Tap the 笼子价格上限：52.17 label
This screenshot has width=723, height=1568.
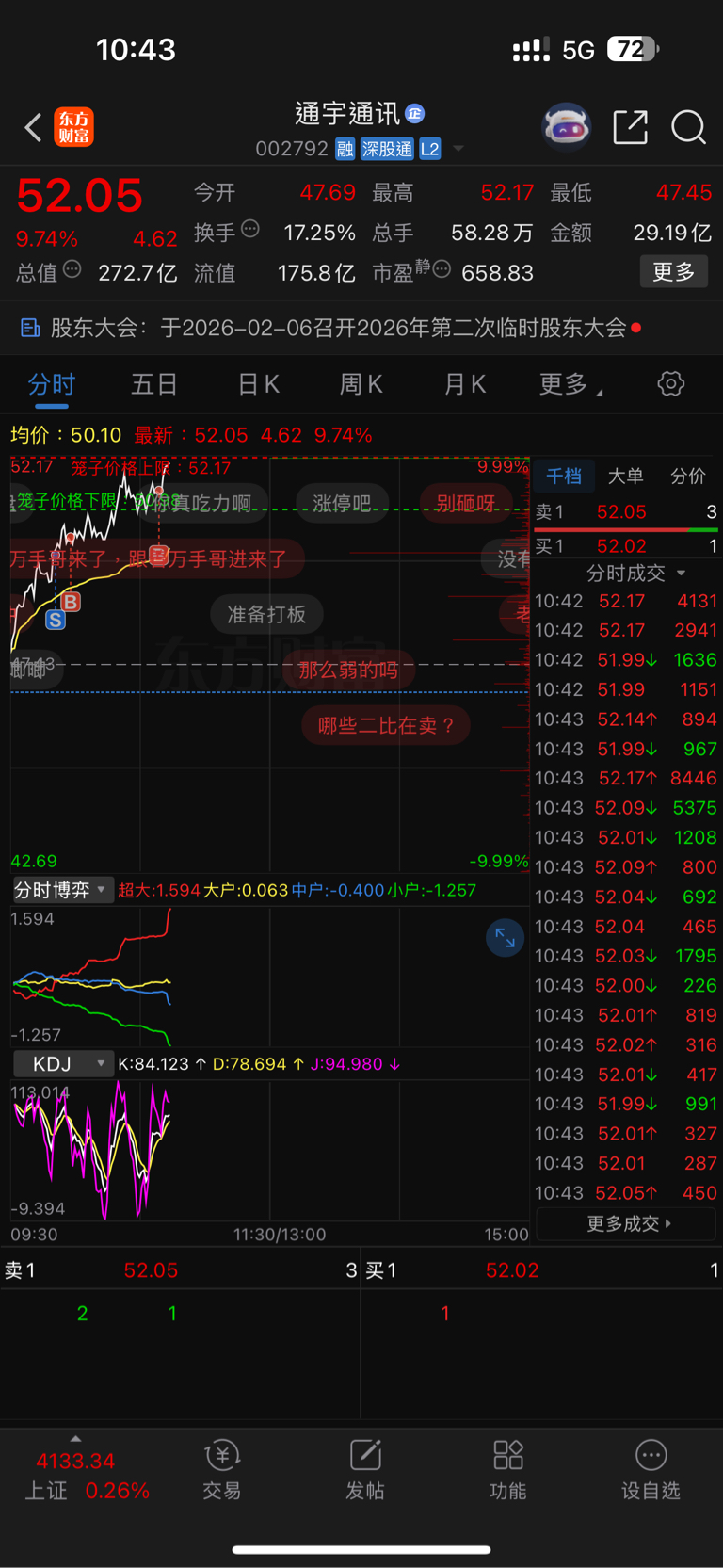click(151, 468)
